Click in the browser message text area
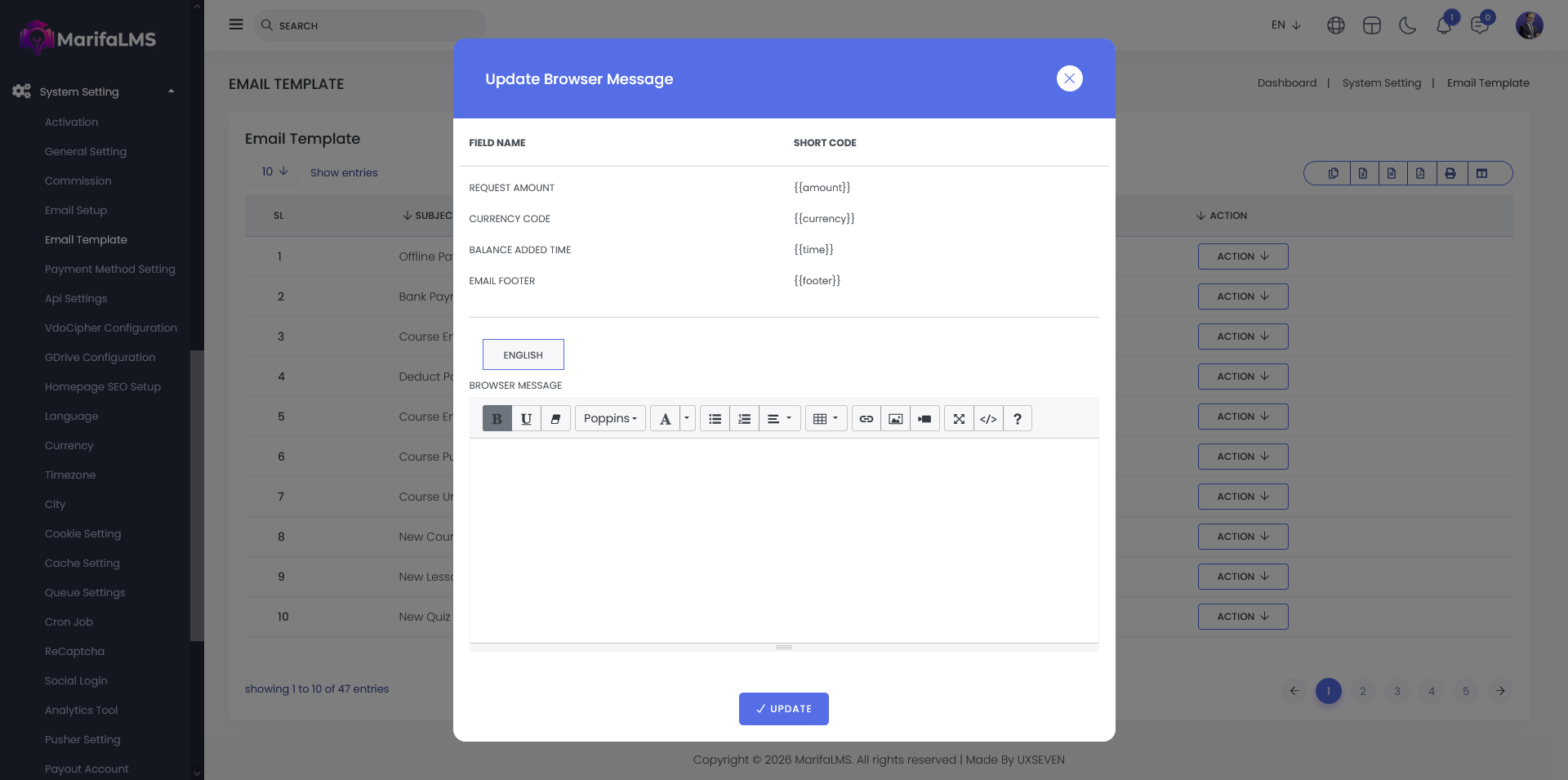The height and width of the screenshot is (780, 1568). (x=783, y=540)
